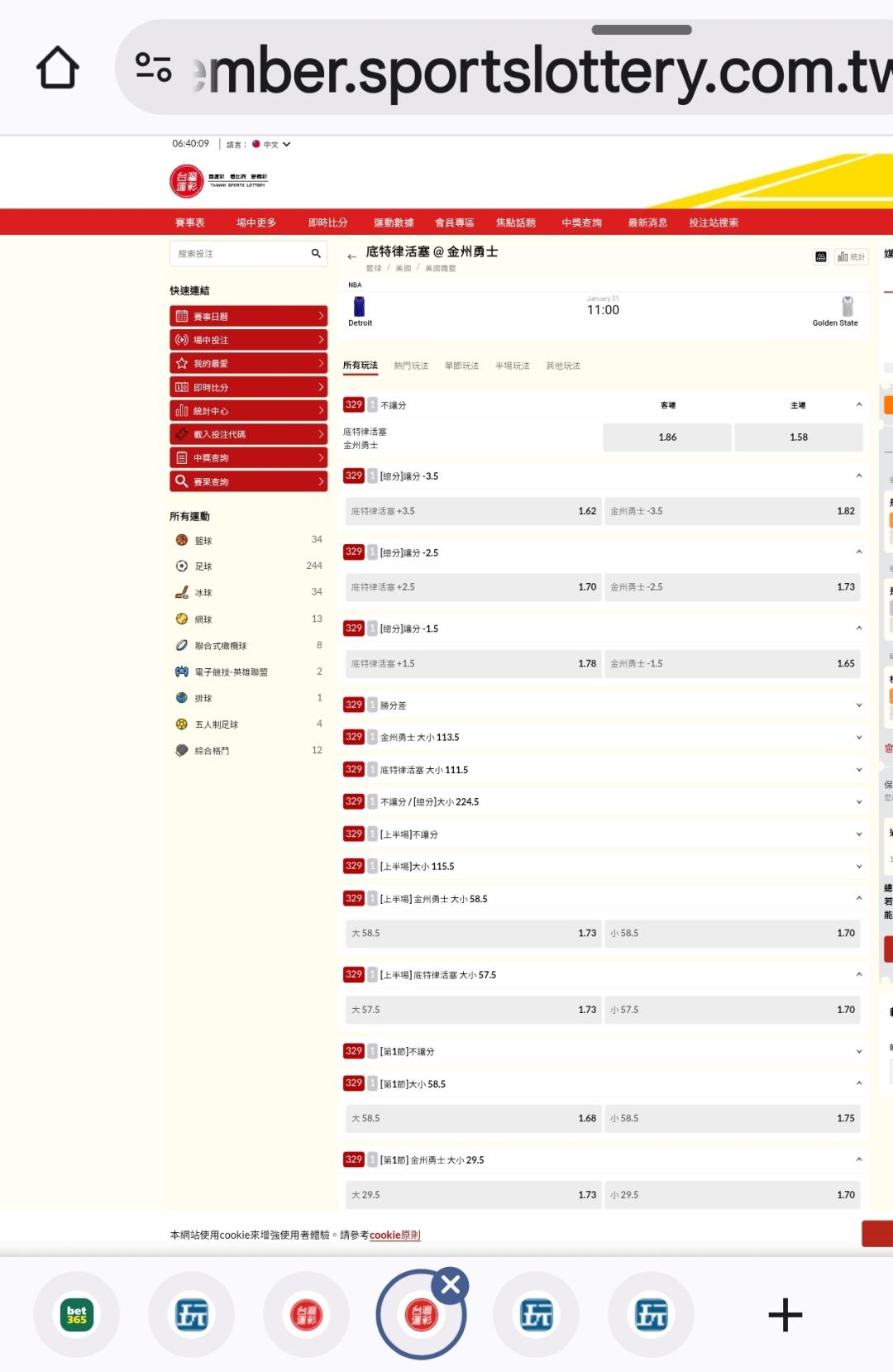Viewport: 893px width, 1372px height.
Task: Pick 金州勇士 -2.5 at 1.73
Action: point(733,587)
